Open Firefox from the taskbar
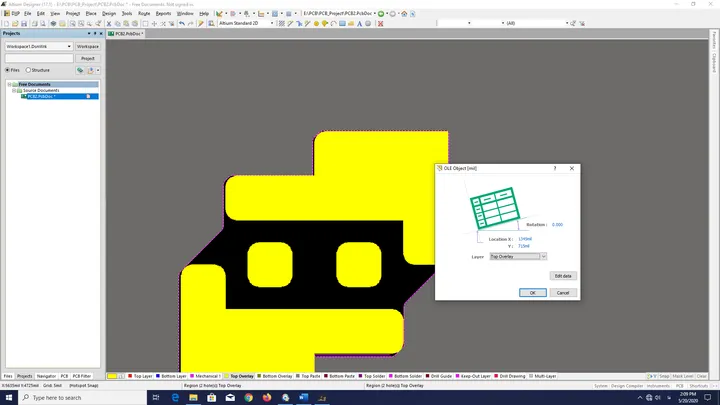Viewport: 720px width, 405px height. coord(267,397)
